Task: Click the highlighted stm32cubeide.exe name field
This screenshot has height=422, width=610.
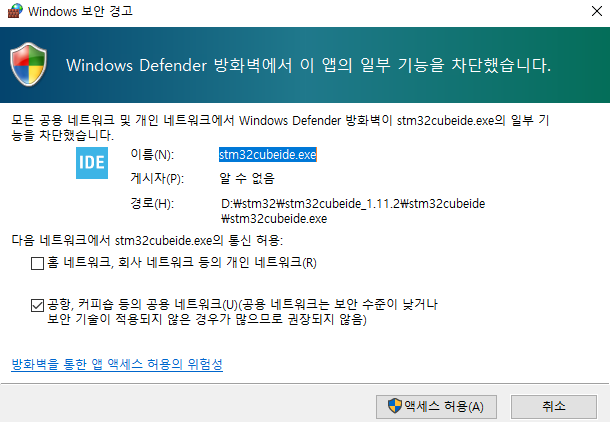Action: (x=268, y=154)
